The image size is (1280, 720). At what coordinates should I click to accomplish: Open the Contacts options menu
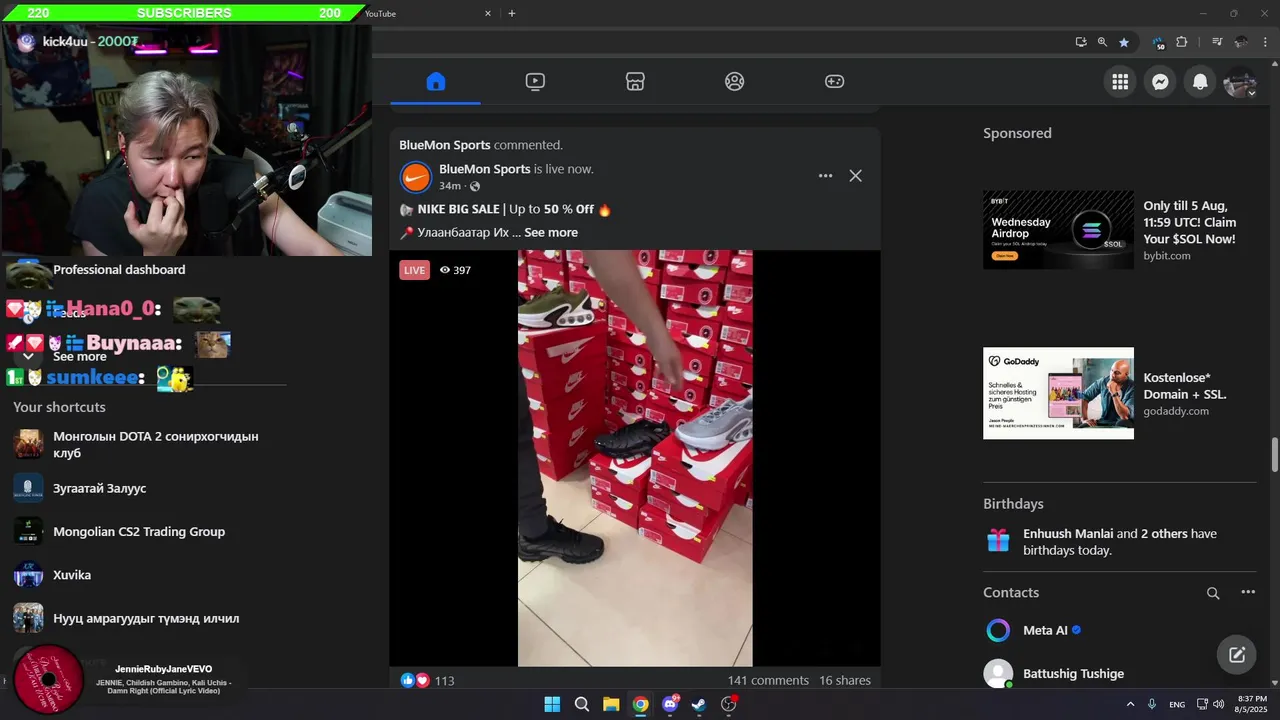click(1248, 592)
